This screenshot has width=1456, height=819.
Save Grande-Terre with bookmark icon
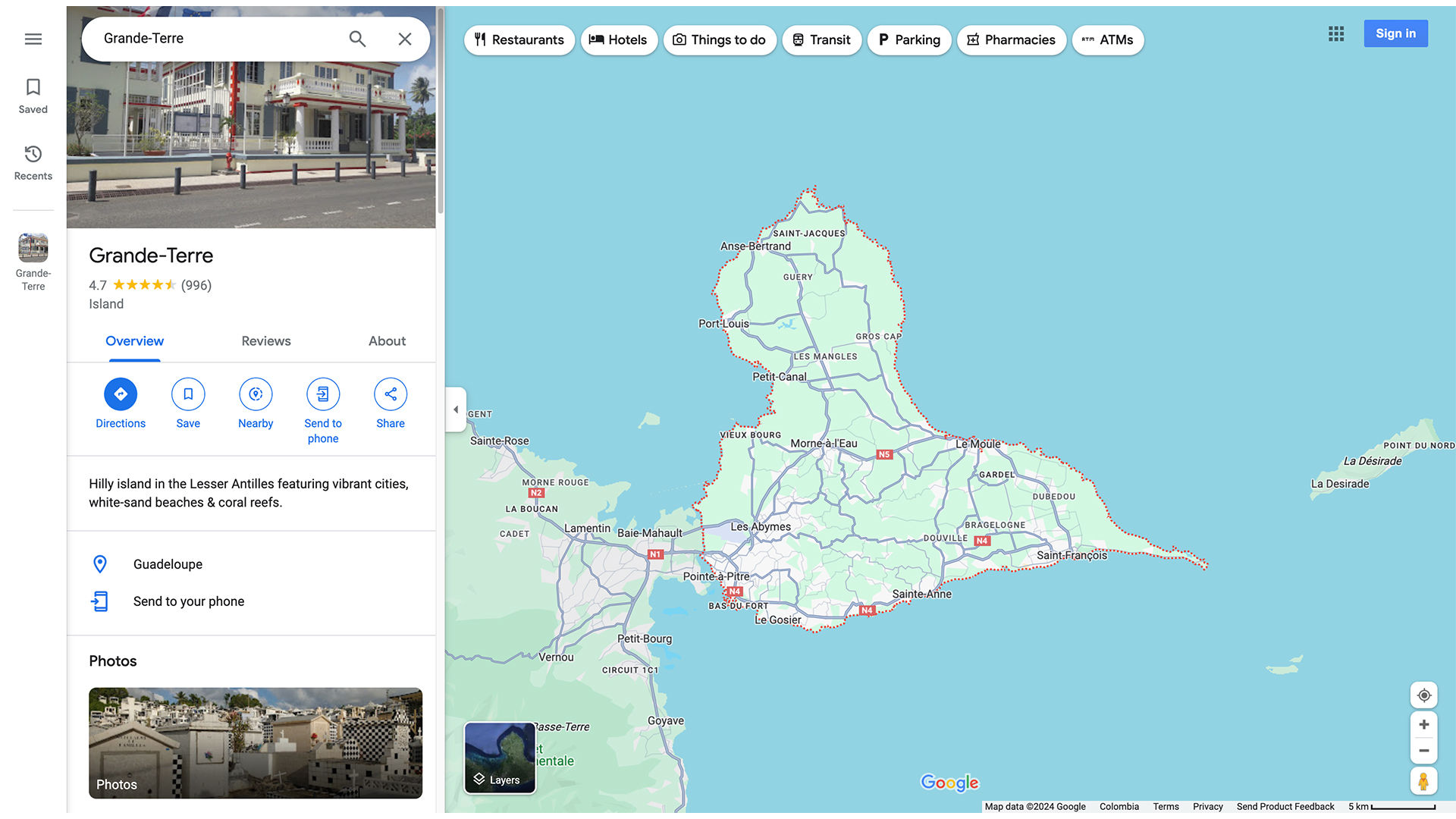pos(188,394)
